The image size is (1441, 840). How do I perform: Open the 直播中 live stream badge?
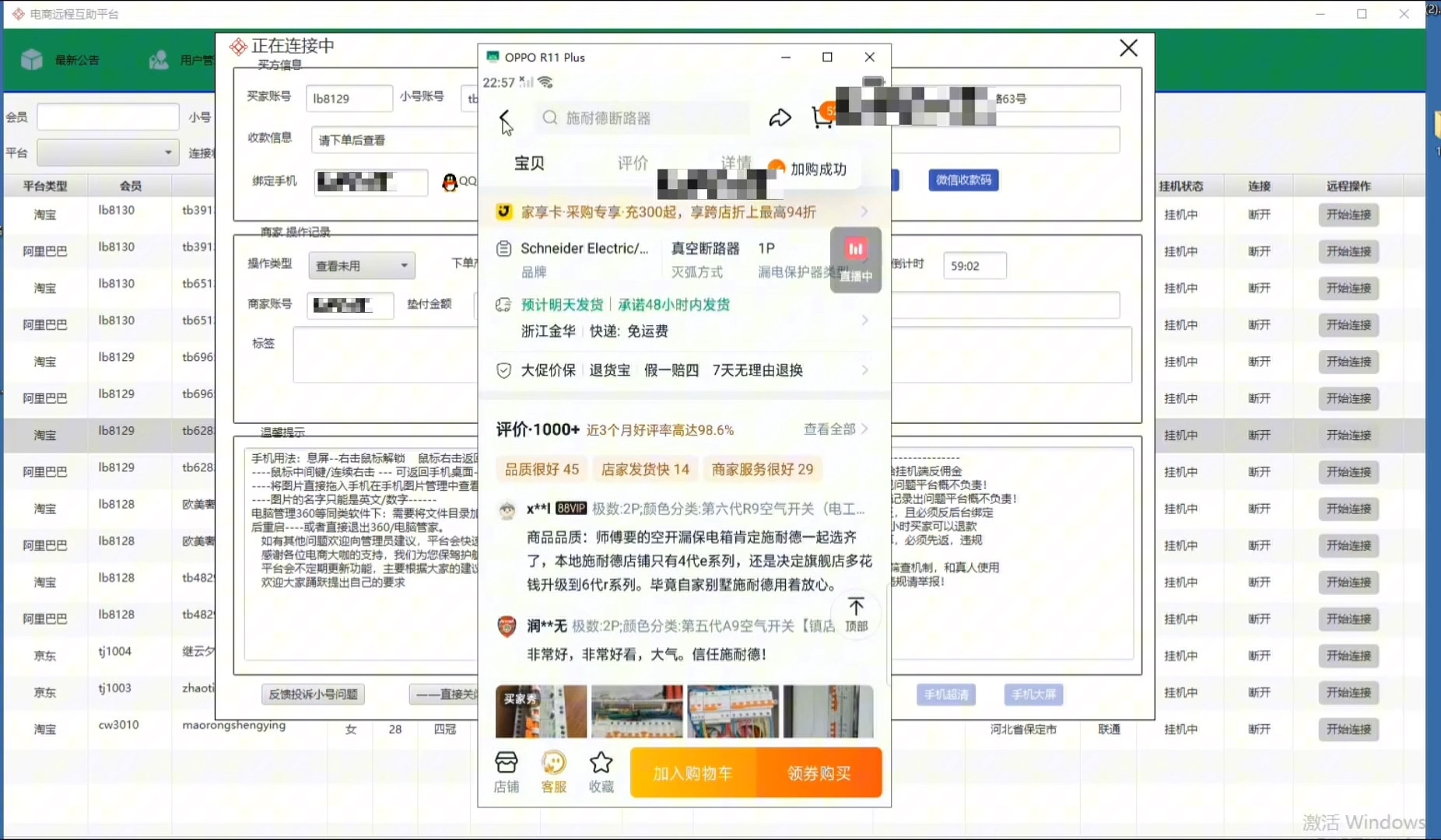856,260
